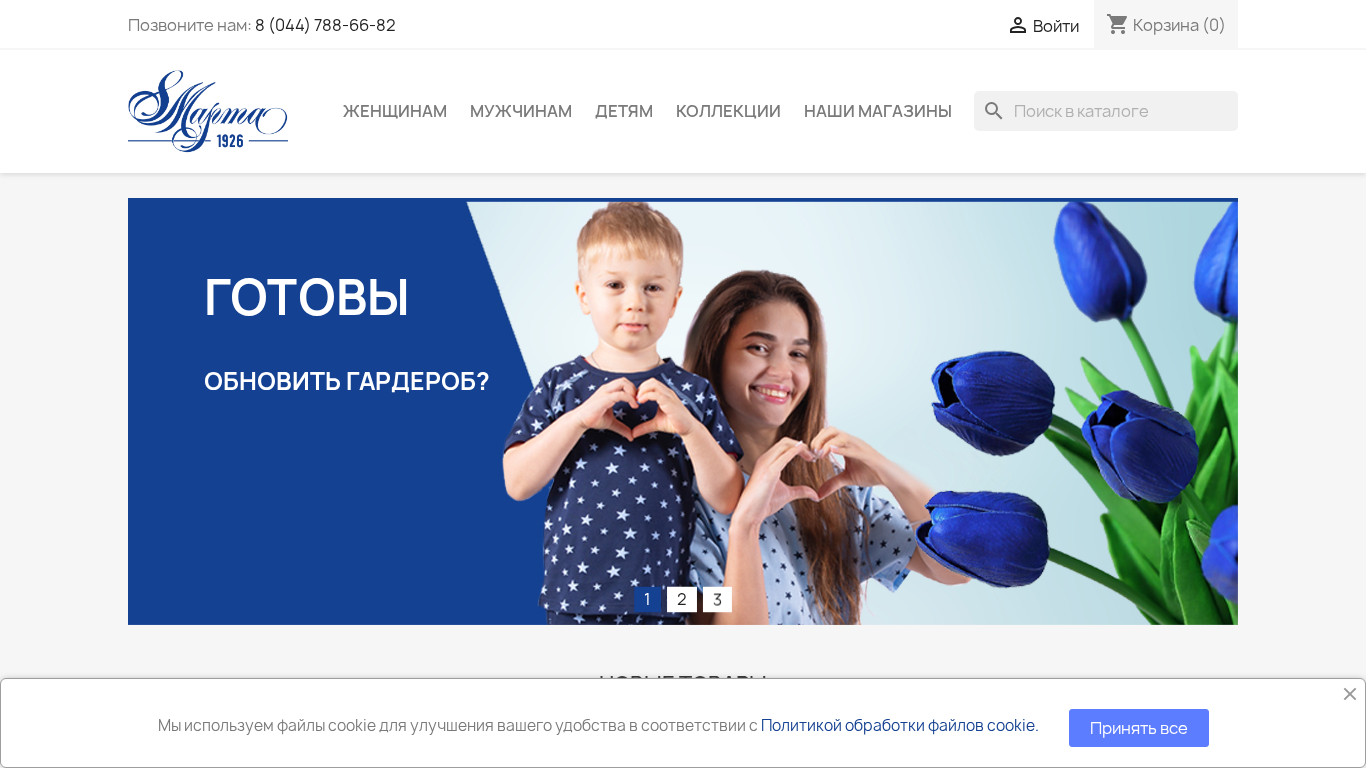Switch to banner slide 2
The image size is (1366, 768).
[682, 599]
